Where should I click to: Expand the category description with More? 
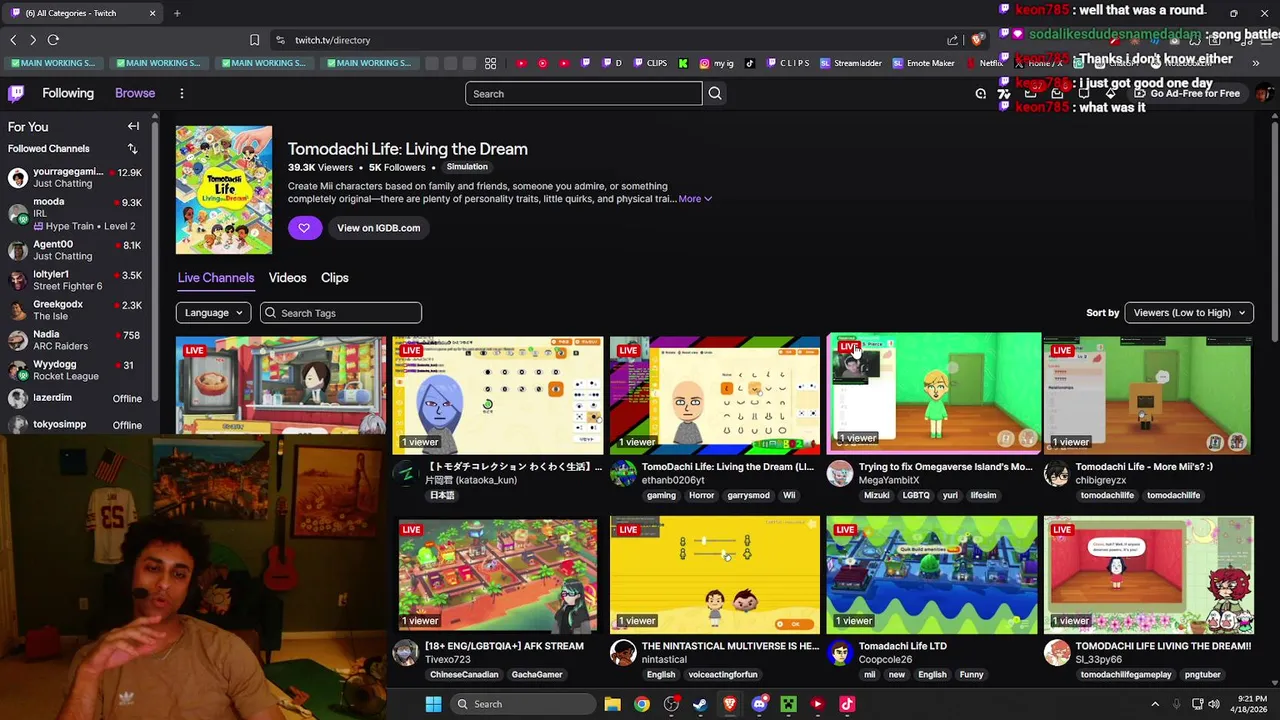click(x=695, y=199)
